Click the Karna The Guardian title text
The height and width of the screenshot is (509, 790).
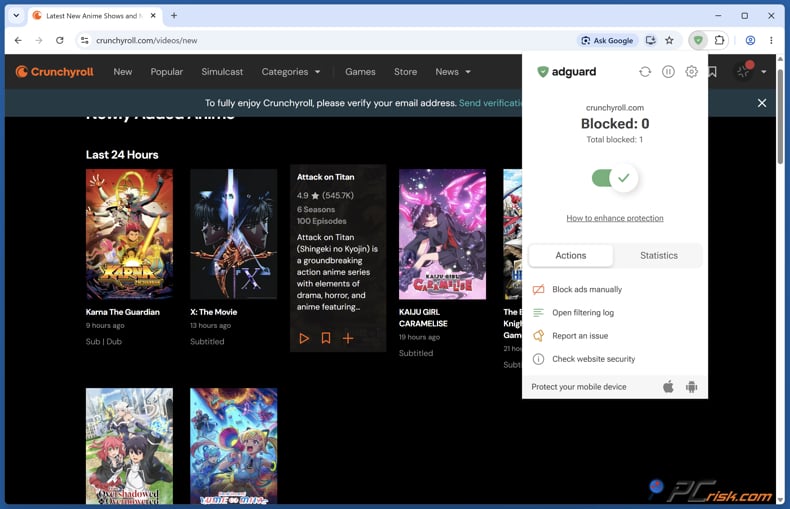tap(122, 312)
